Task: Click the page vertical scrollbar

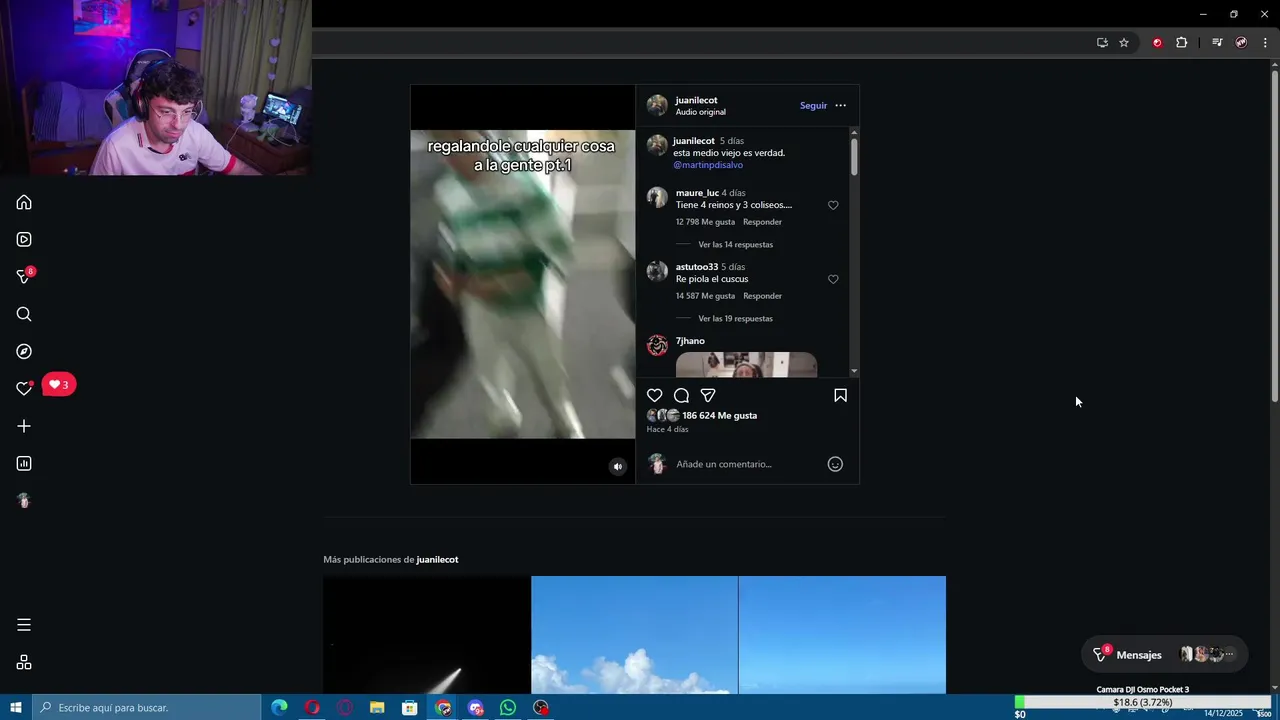Action: click(x=1274, y=235)
